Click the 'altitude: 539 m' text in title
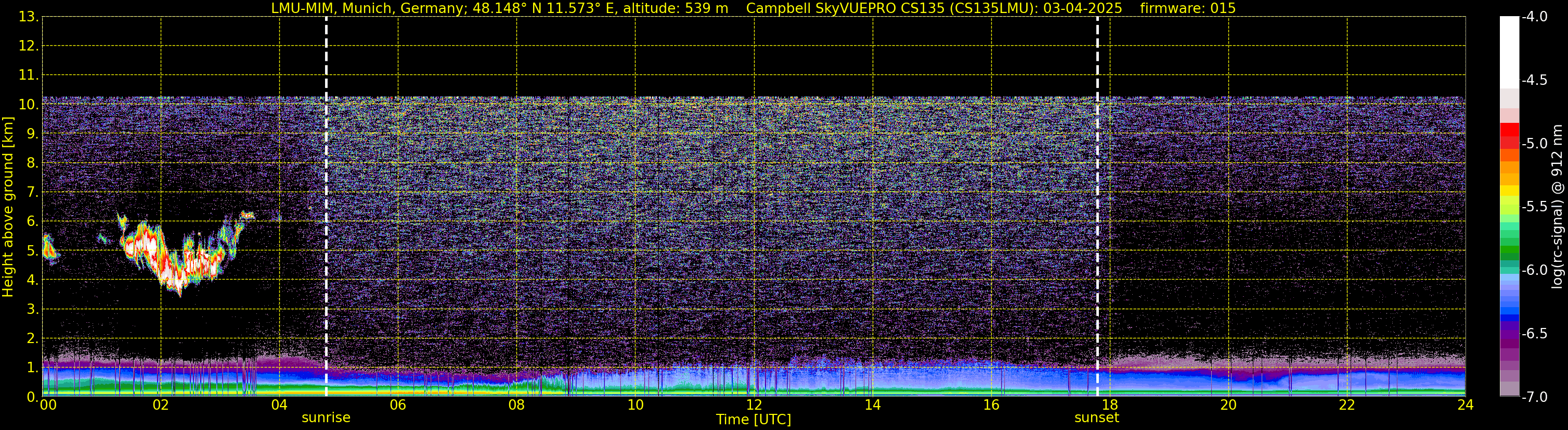1568x430 pixels. pyautogui.click(x=676, y=8)
